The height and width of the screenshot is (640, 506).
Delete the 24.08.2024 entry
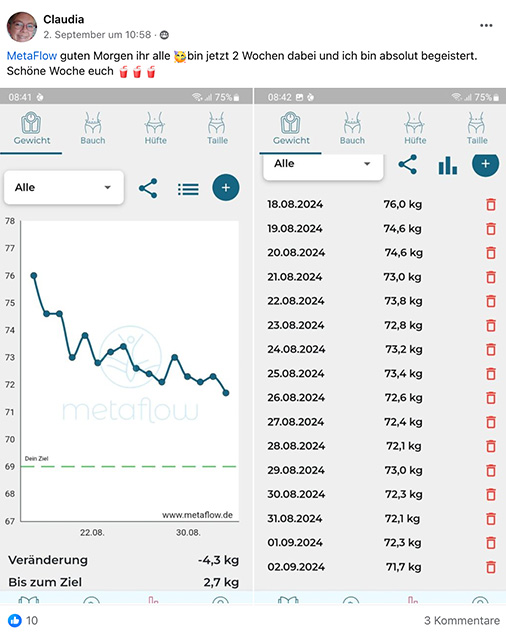click(x=491, y=349)
